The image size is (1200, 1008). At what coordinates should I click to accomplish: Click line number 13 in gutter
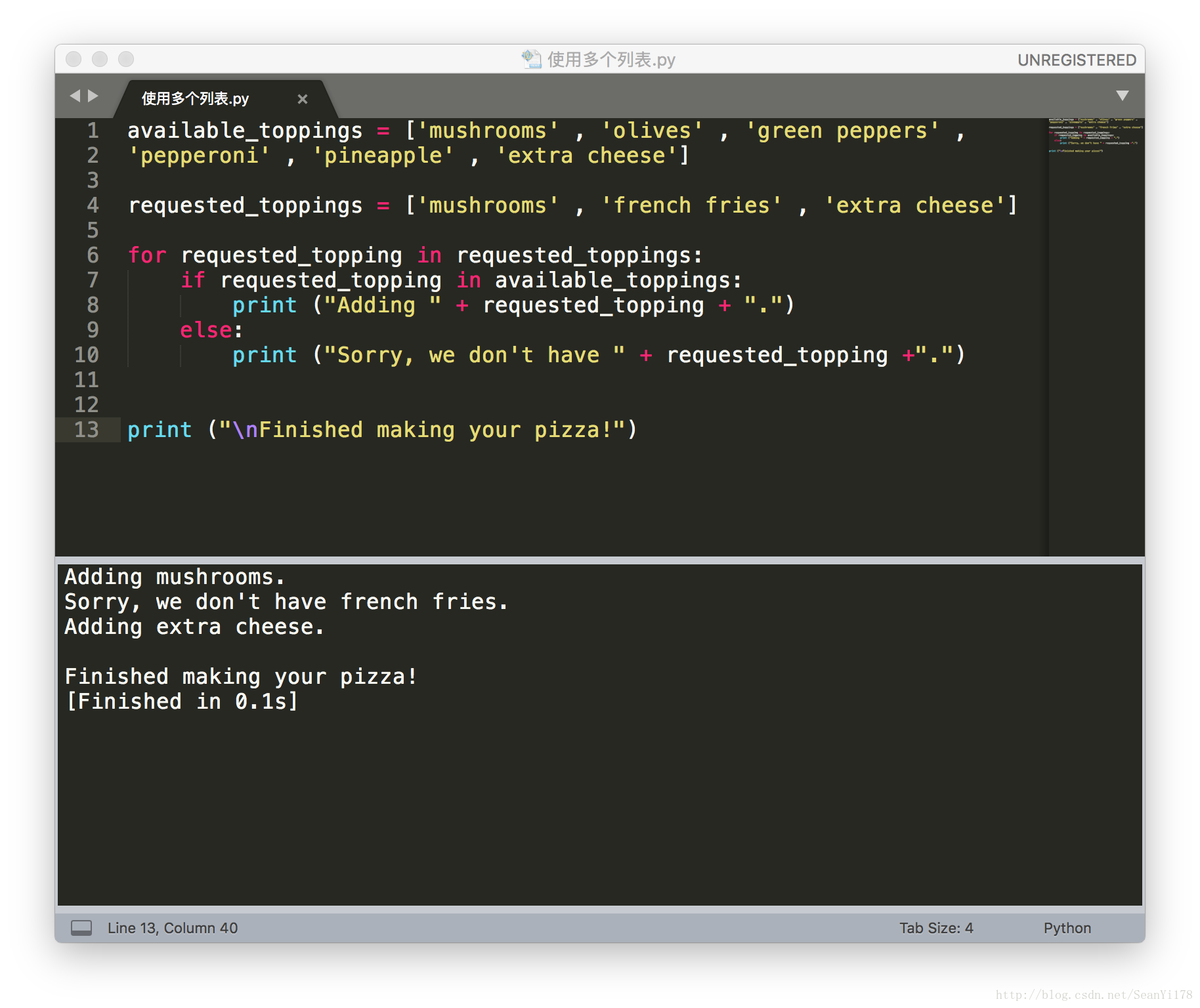(x=87, y=430)
